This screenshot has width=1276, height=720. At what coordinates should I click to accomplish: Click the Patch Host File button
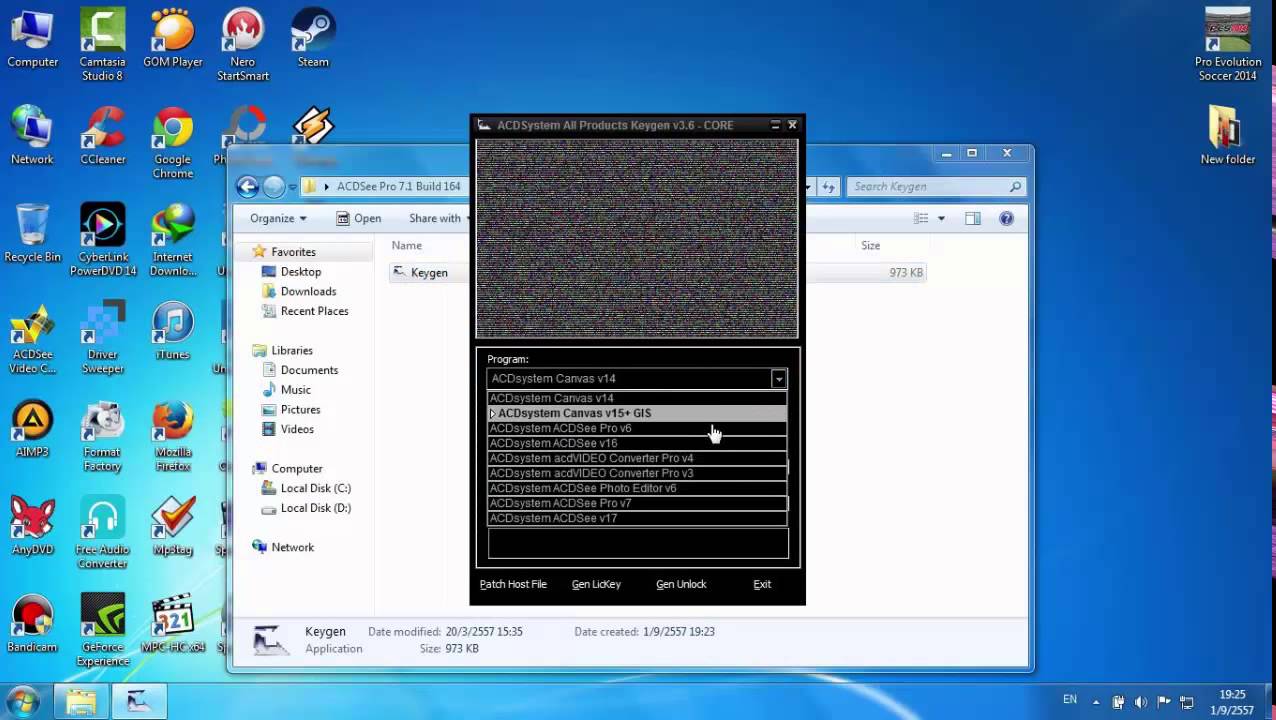pyautogui.click(x=513, y=584)
